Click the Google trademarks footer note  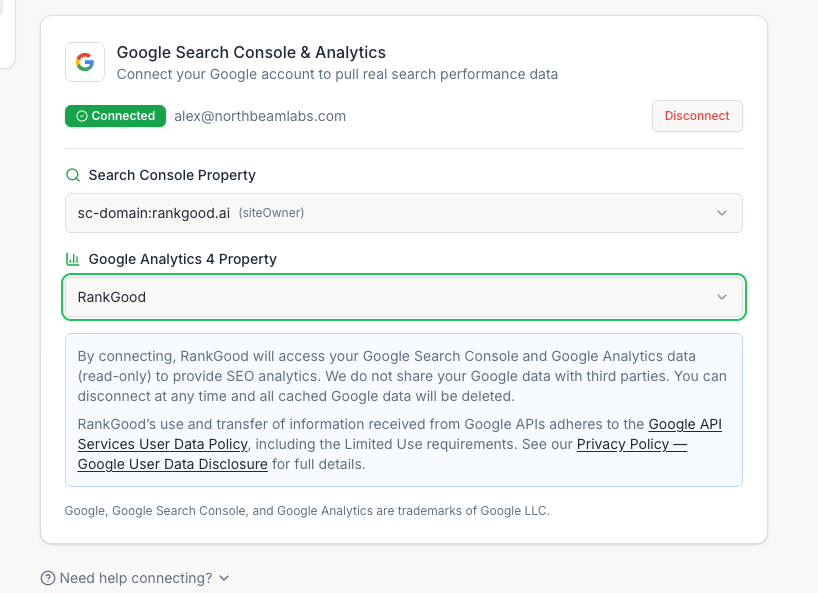coord(307,511)
